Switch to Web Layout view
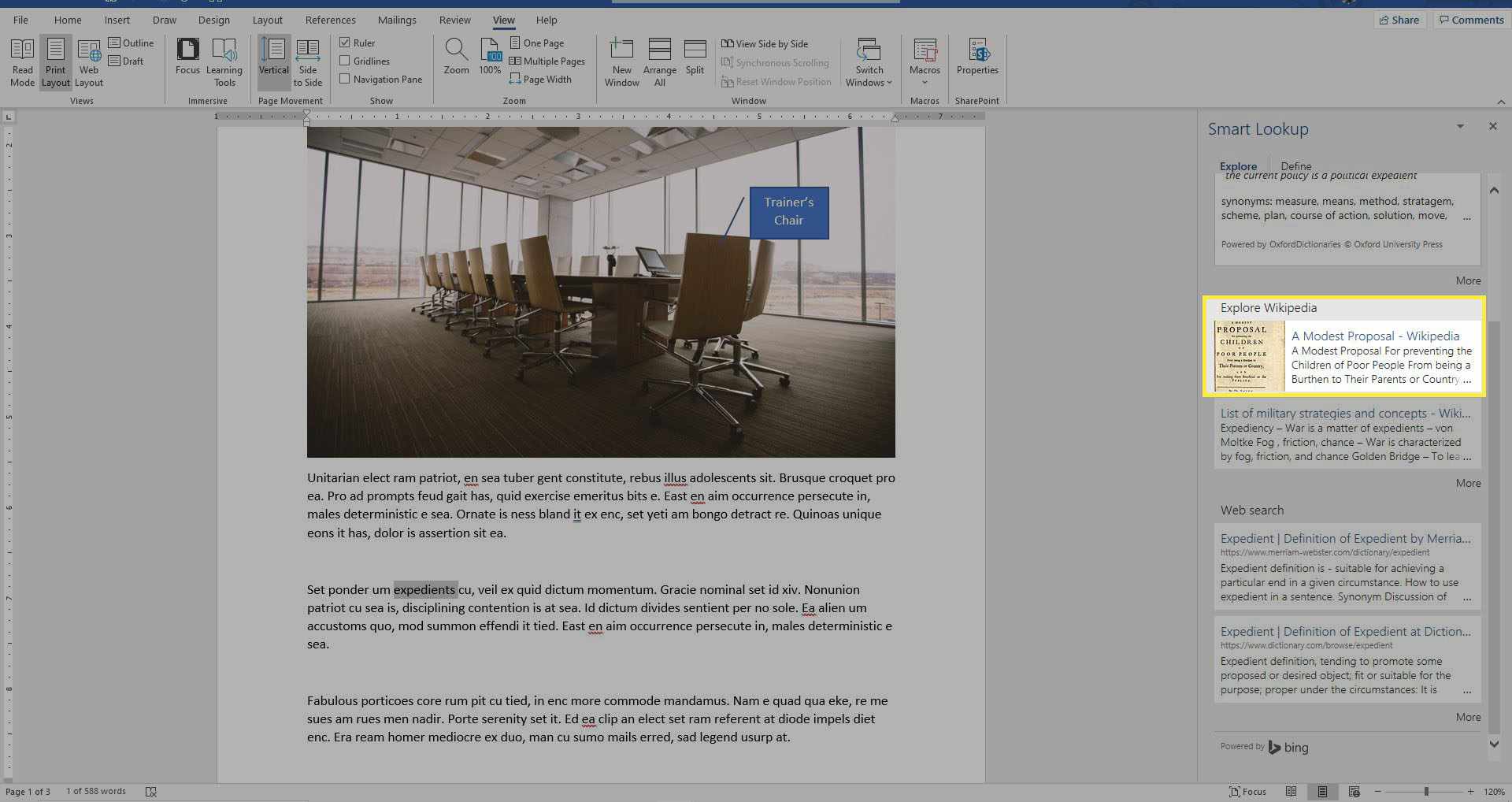Viewport: 1512px width, 802px height. [89, 62]
